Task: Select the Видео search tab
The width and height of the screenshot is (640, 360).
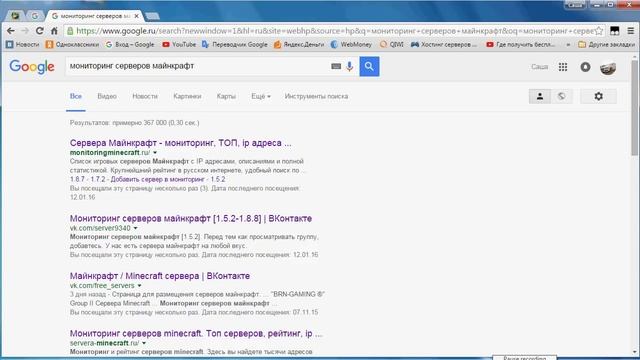Action: pos(107,96)
